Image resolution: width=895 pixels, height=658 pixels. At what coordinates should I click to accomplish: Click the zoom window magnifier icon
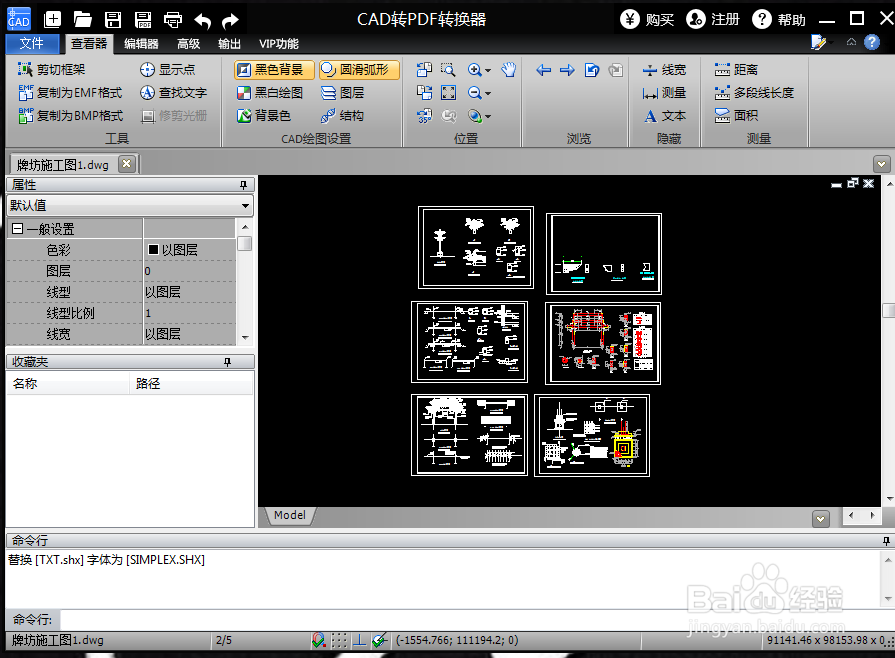tap(449, 70)
